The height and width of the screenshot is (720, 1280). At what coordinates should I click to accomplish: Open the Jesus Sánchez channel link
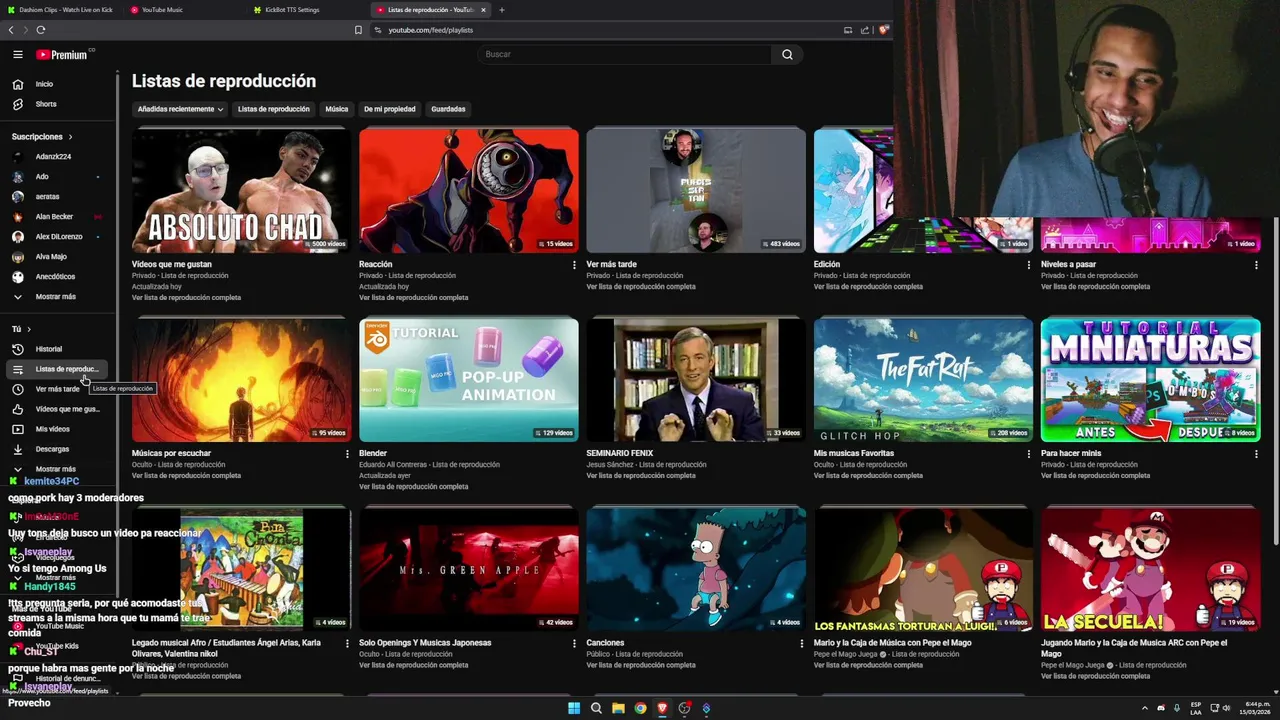(610, 465)
